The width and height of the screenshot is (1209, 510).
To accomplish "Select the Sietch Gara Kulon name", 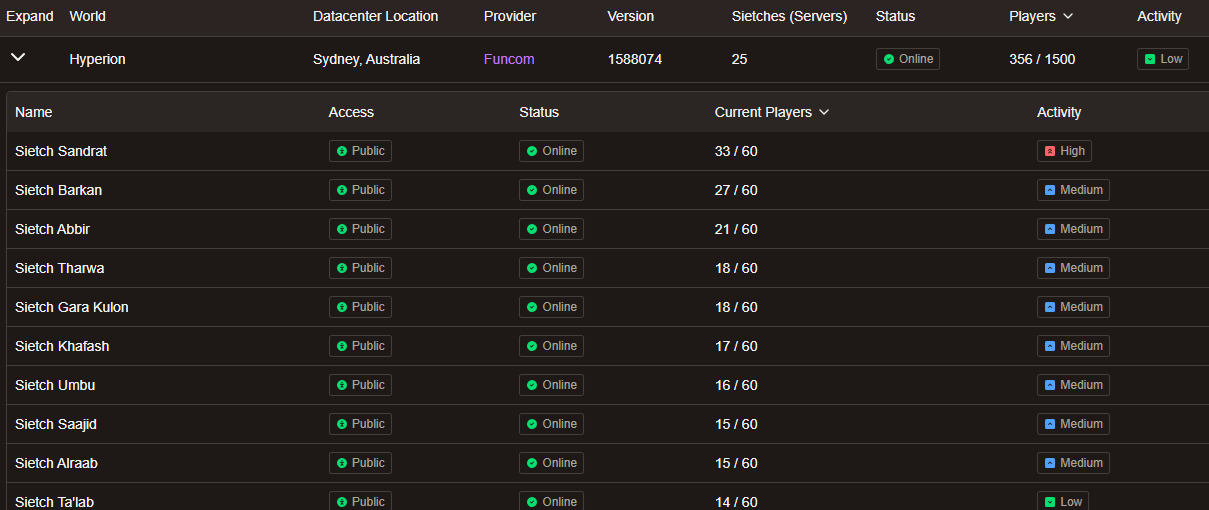I will (x=72, y=307).
